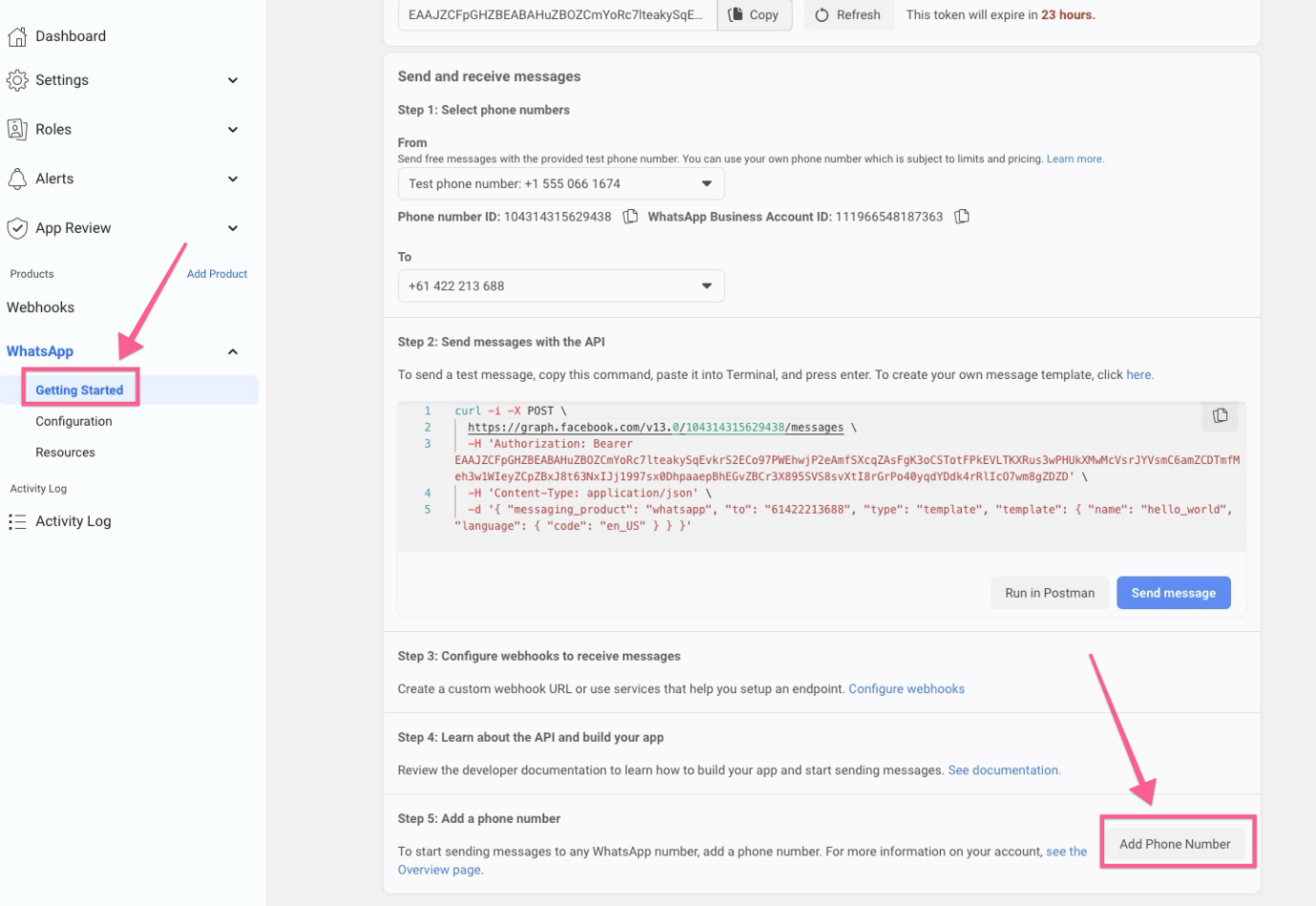Click the Add Product link
Screen dimensions: 1316x906
217,274
